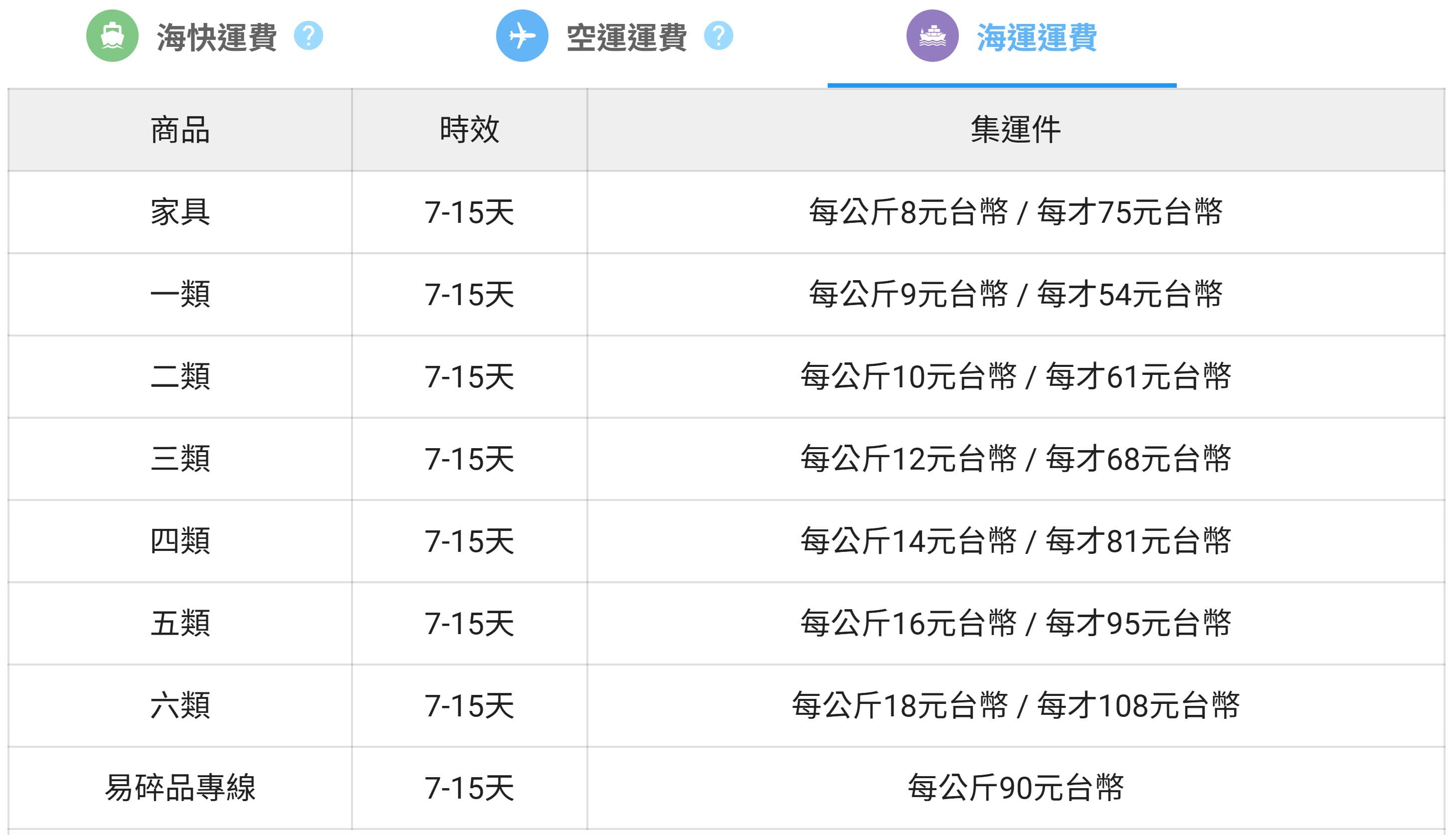Click the purple cargo ship icon for 海運運費
The image size is (1456, 835).
pyautogui.click(x=932, y=35)
